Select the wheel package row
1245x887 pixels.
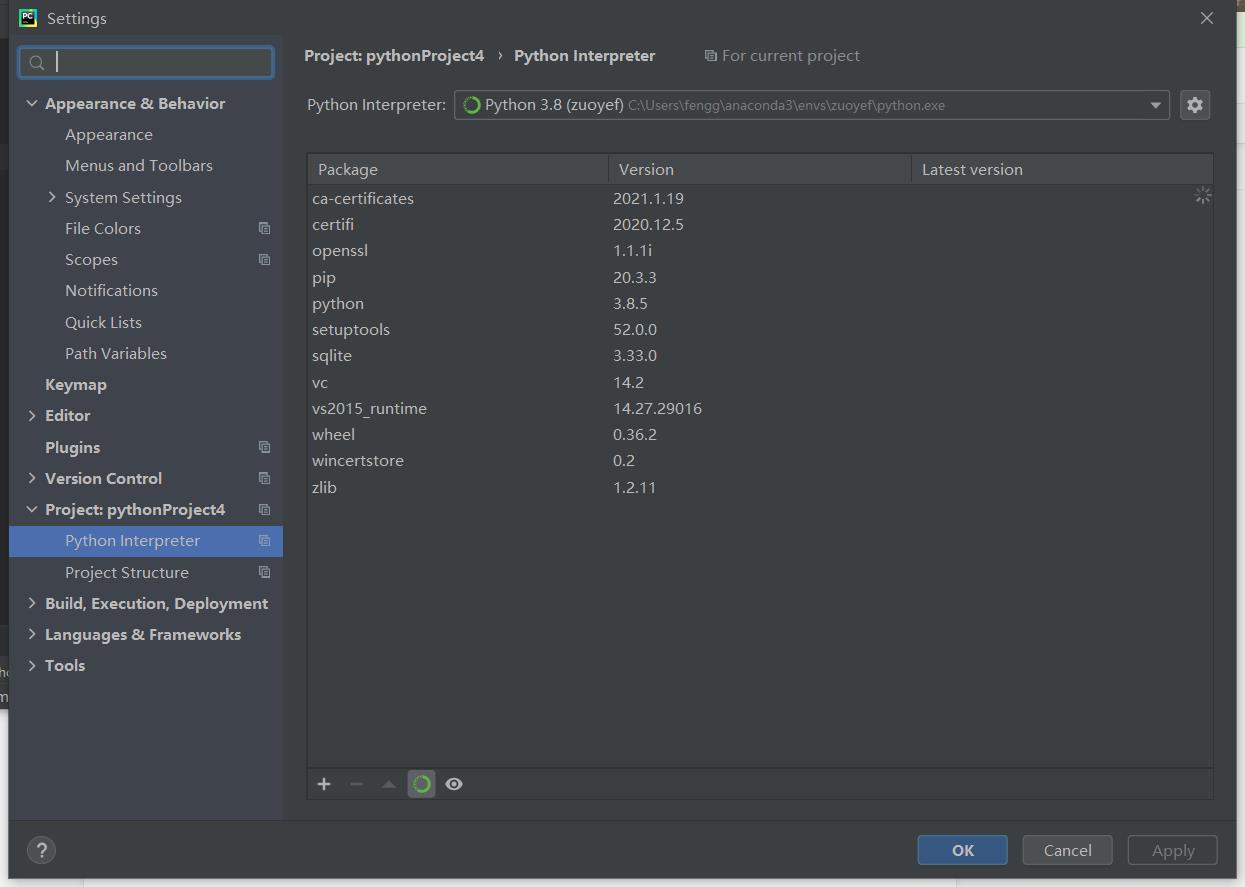click(x=760, y=434)
